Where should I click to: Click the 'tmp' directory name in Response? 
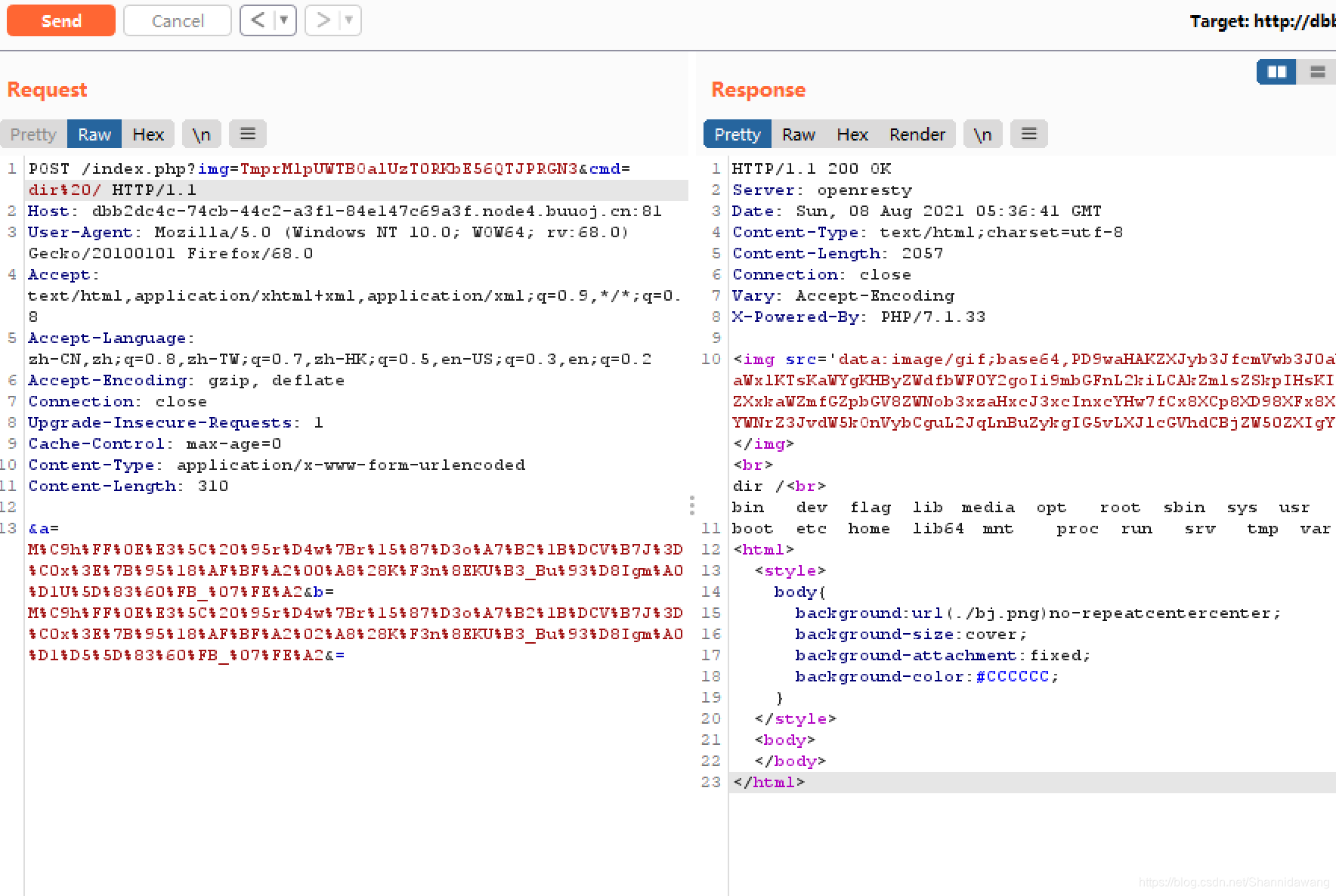pyautogui.click(x=1262, y=528)
